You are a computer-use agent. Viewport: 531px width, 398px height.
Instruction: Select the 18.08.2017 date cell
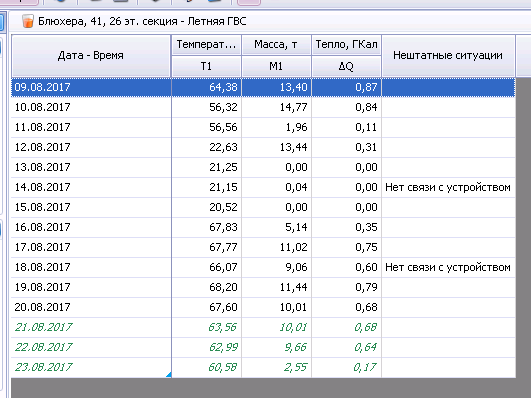(91, 267)
